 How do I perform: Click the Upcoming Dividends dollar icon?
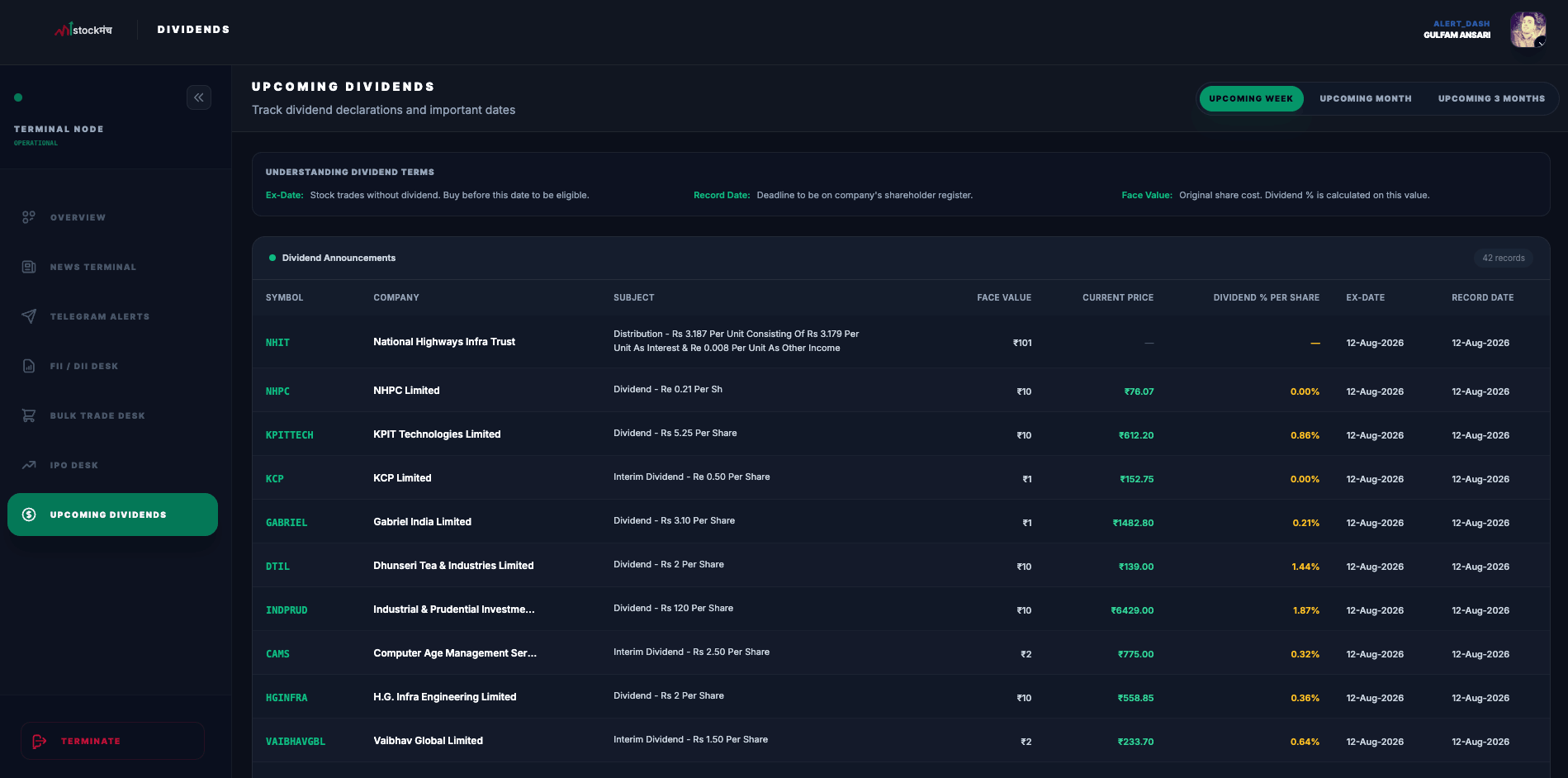(x=29, y=515)
